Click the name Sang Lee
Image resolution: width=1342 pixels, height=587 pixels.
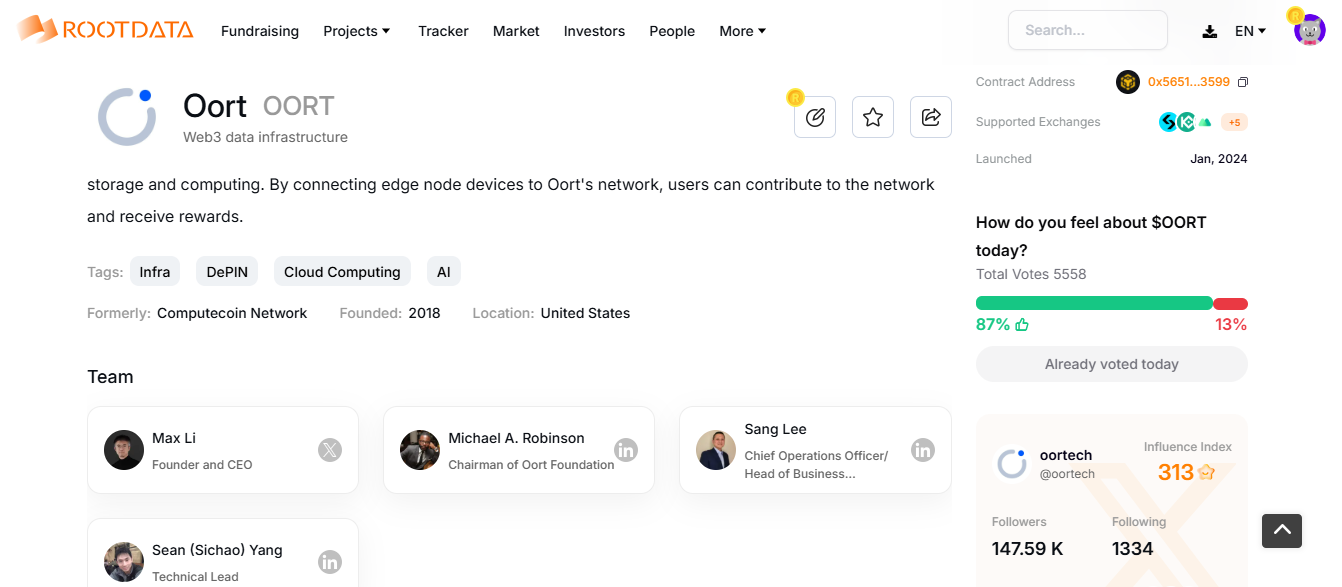click(775, 429)
